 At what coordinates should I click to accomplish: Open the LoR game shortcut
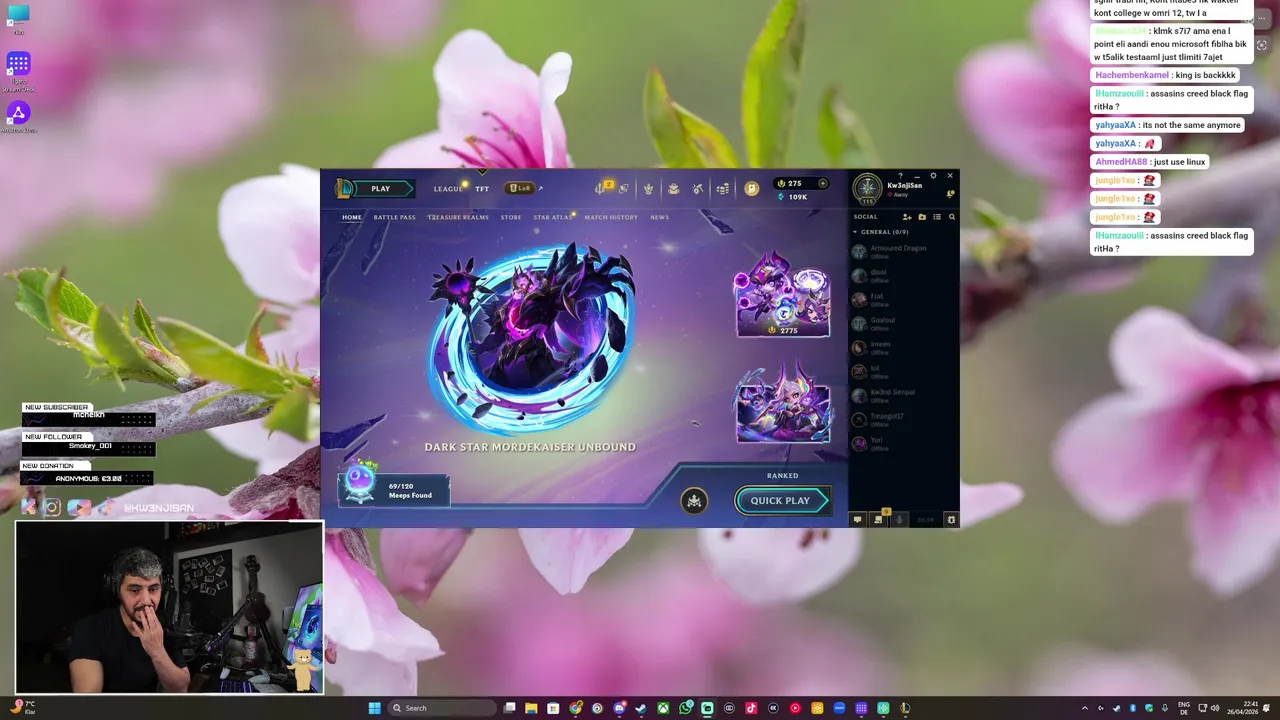tap(519, 188)
